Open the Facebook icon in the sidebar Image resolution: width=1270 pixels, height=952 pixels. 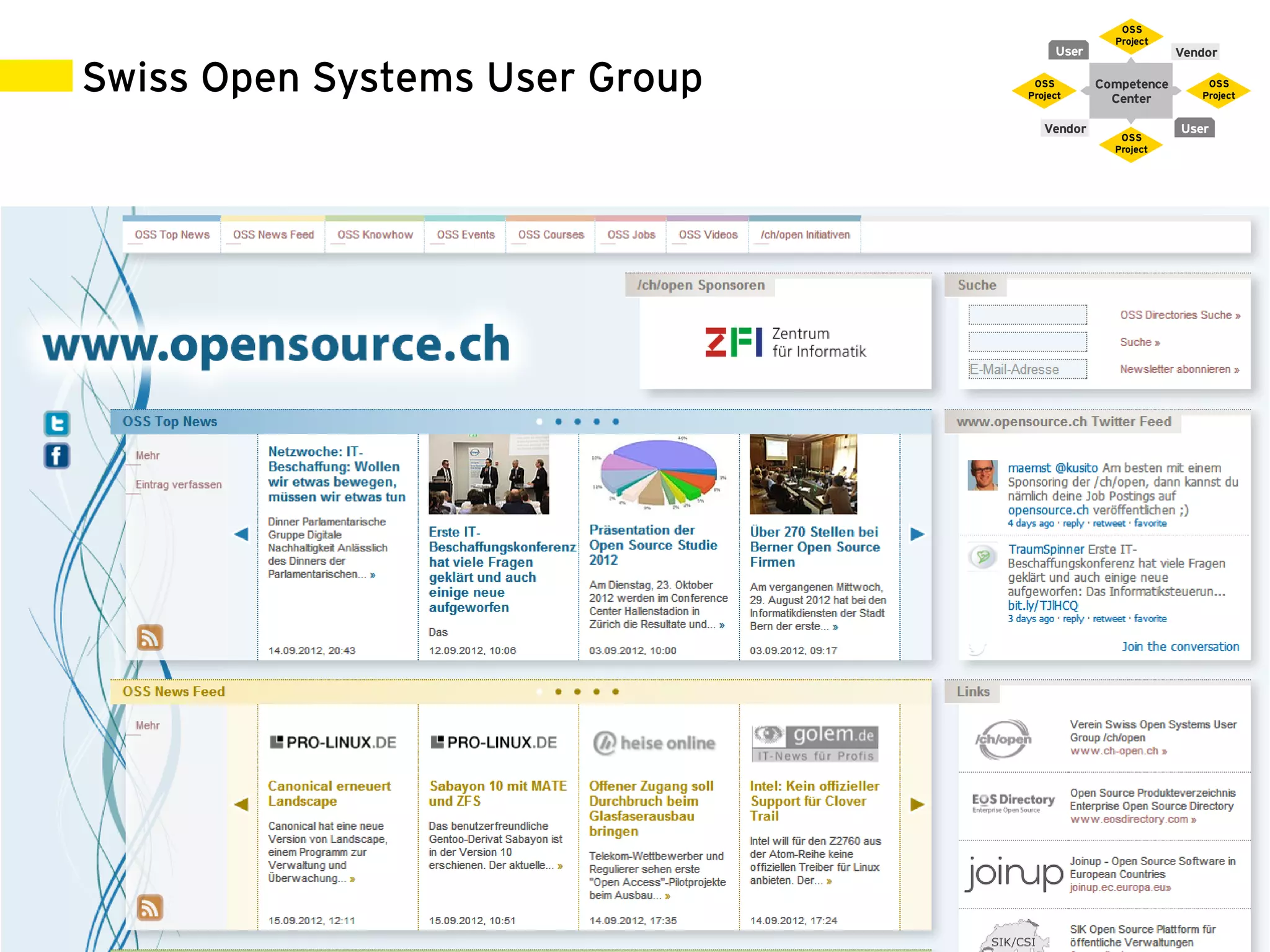click(x=56, y=456)
